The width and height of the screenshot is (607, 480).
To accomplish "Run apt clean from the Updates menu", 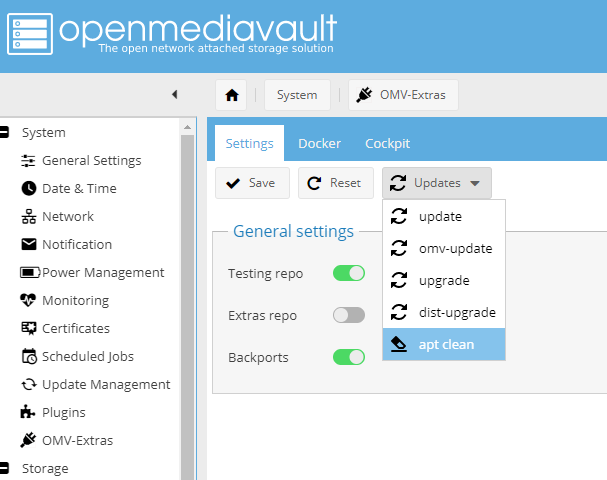I will [x=444, y=344].
